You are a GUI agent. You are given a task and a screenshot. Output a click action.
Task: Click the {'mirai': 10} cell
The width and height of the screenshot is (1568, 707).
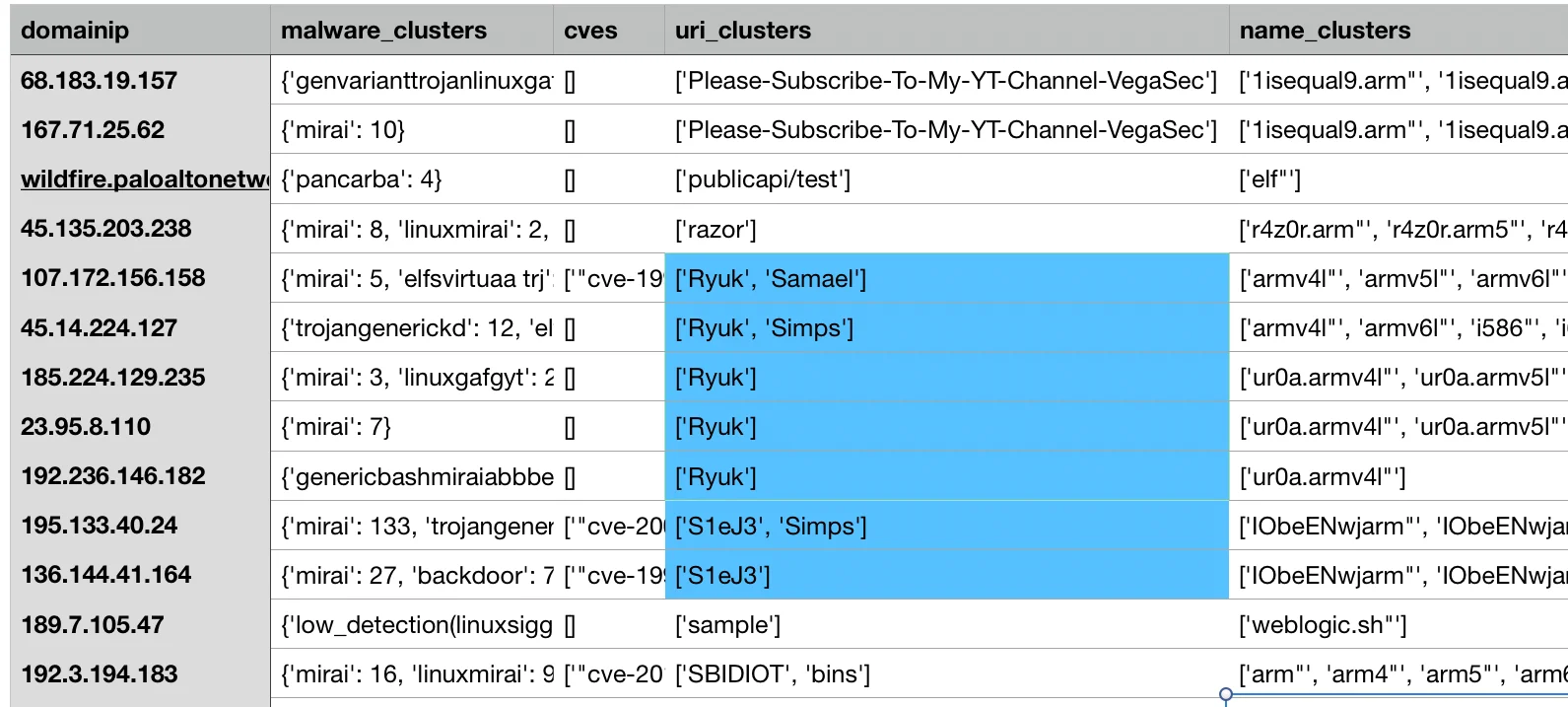(x=412, y=129)
